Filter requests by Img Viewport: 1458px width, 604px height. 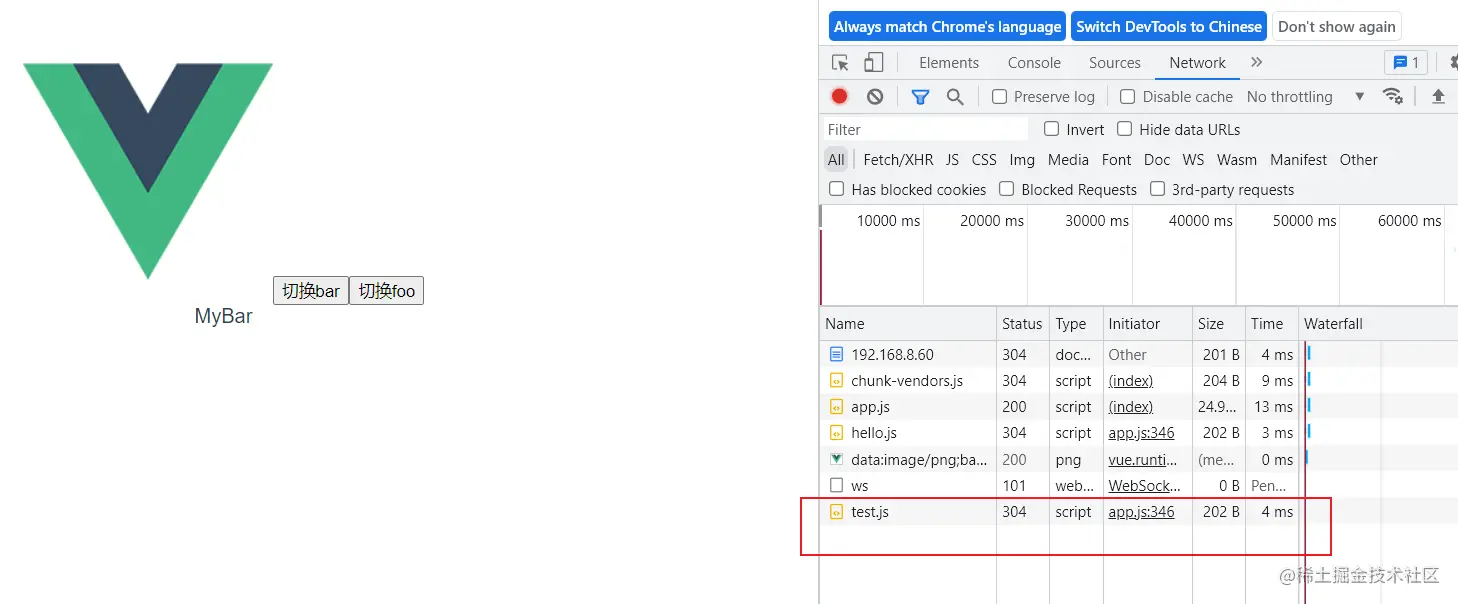[1022, 159]
